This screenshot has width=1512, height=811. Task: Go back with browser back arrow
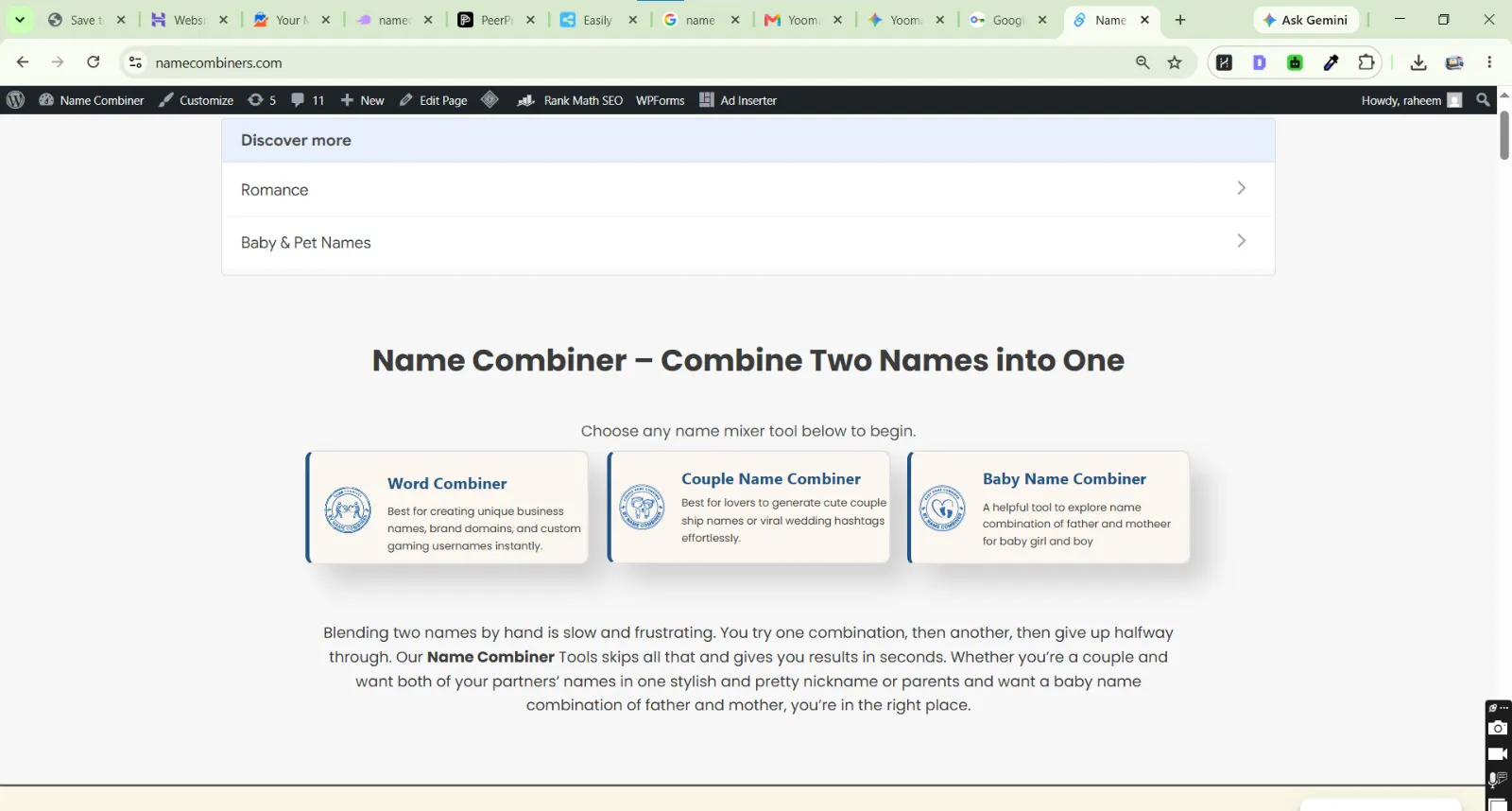click(x=23, y=62)
